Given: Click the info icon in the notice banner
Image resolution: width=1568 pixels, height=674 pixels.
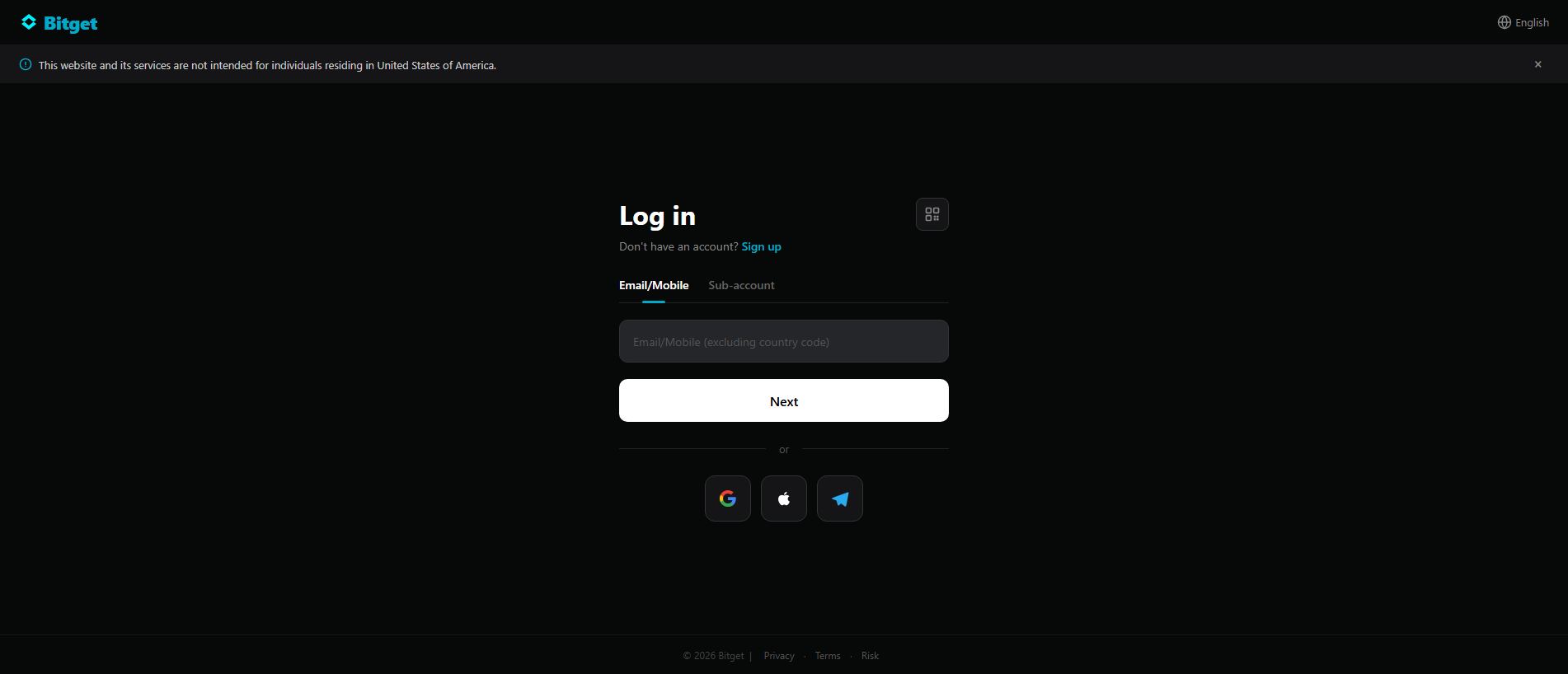Looking at the screenshot, I should [26, 64].
